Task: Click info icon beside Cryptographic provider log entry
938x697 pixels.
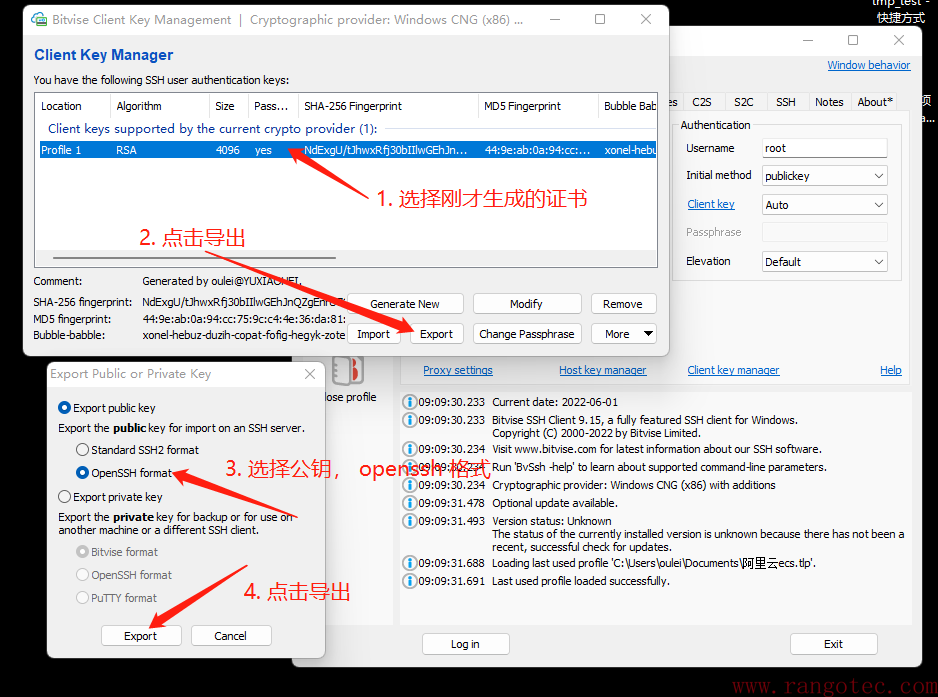Action: click(409, 485)
